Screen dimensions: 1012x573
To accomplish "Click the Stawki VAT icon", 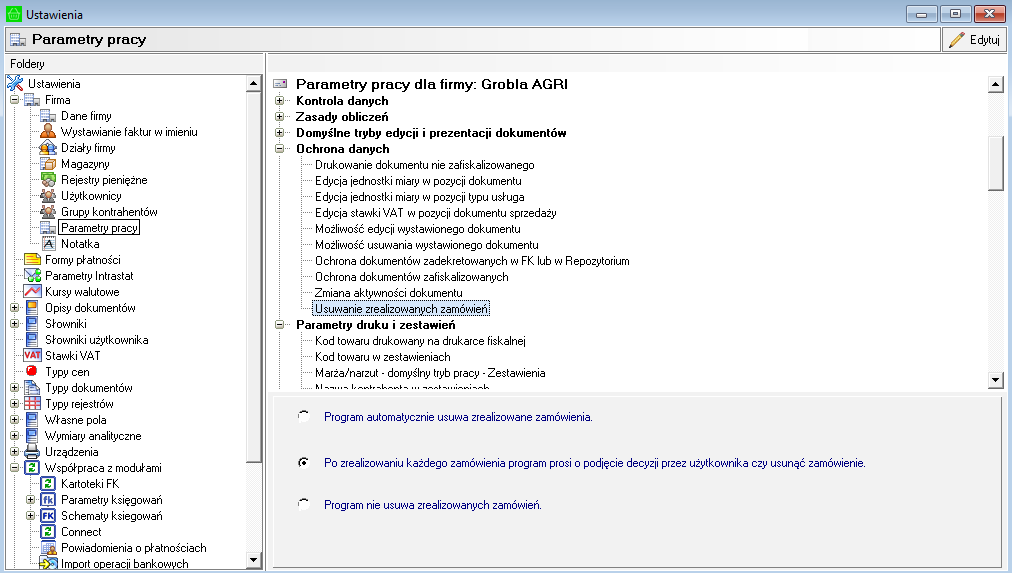I will click(32, 356).
